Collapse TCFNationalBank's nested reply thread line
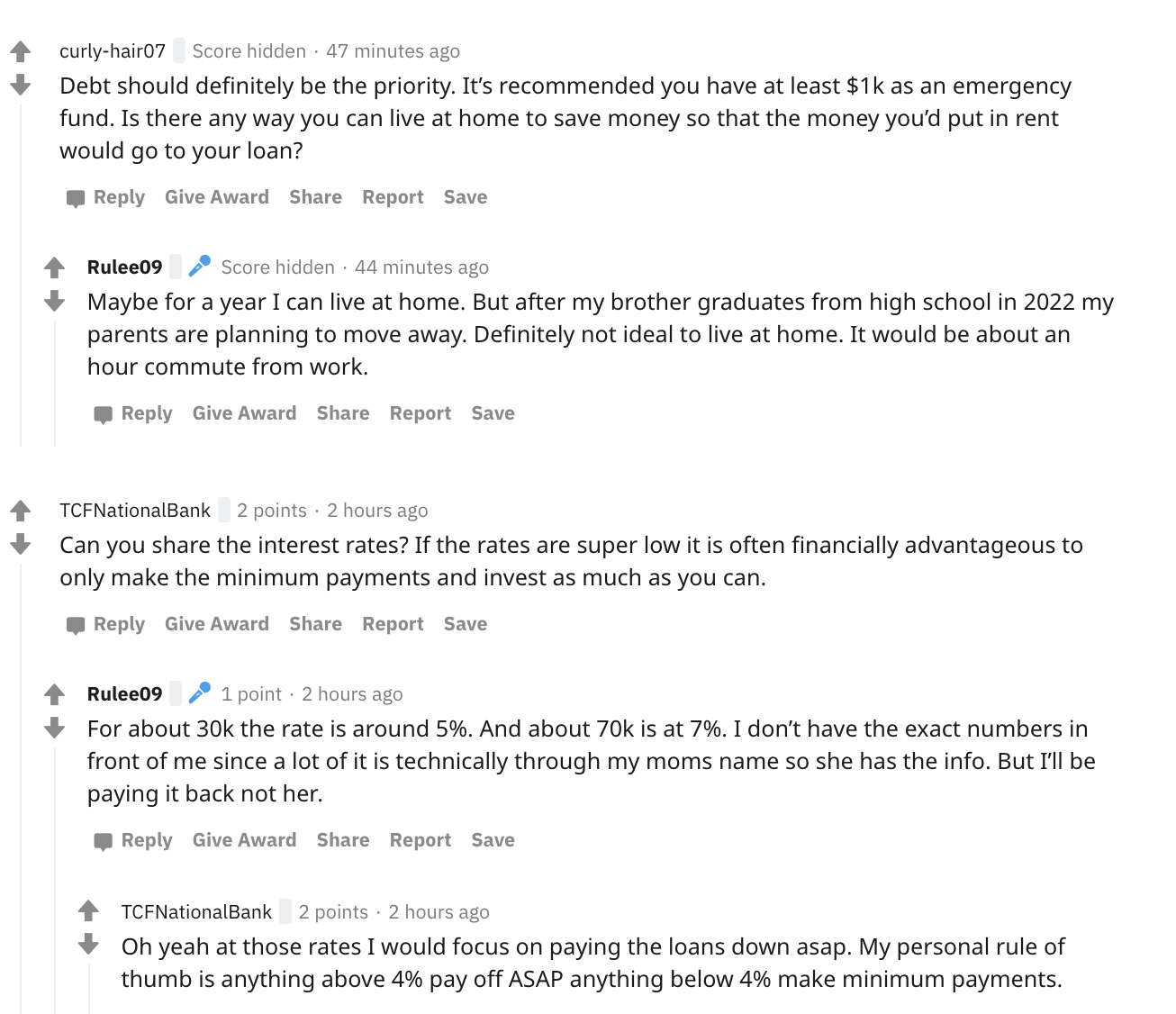 pyautogui.click(x=89, y=989)
